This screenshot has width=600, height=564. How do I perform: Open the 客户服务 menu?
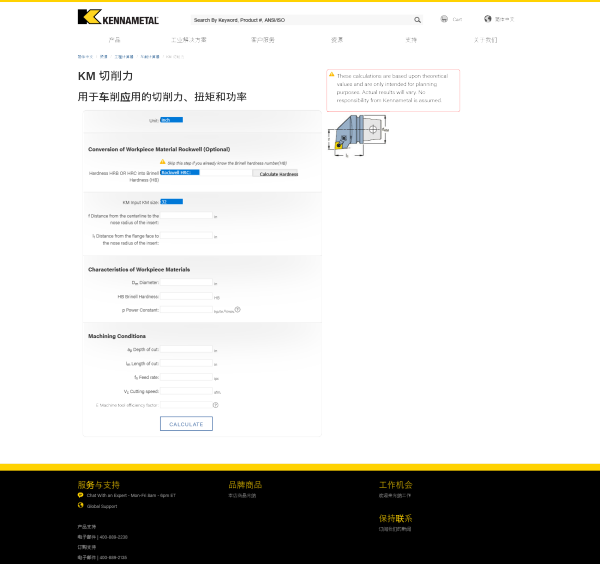pyautogui.click(x=262, y=40)
